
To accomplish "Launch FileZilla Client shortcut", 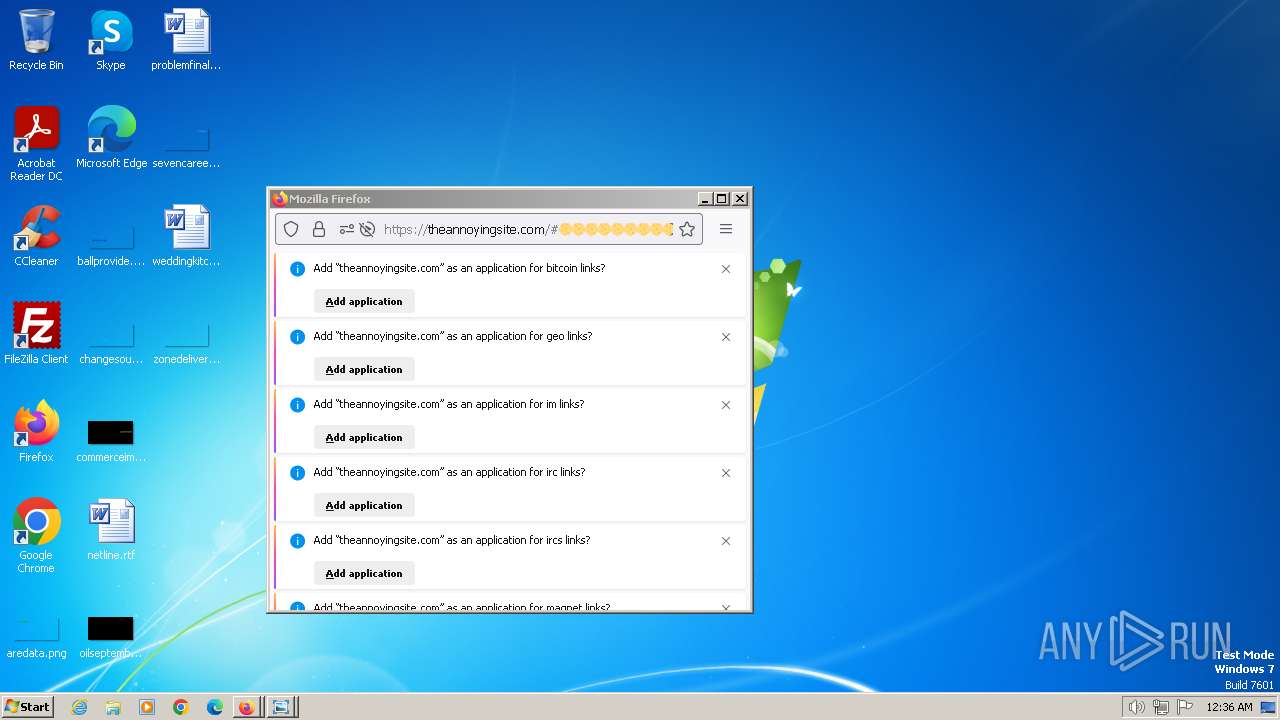I will pos(36,333).
